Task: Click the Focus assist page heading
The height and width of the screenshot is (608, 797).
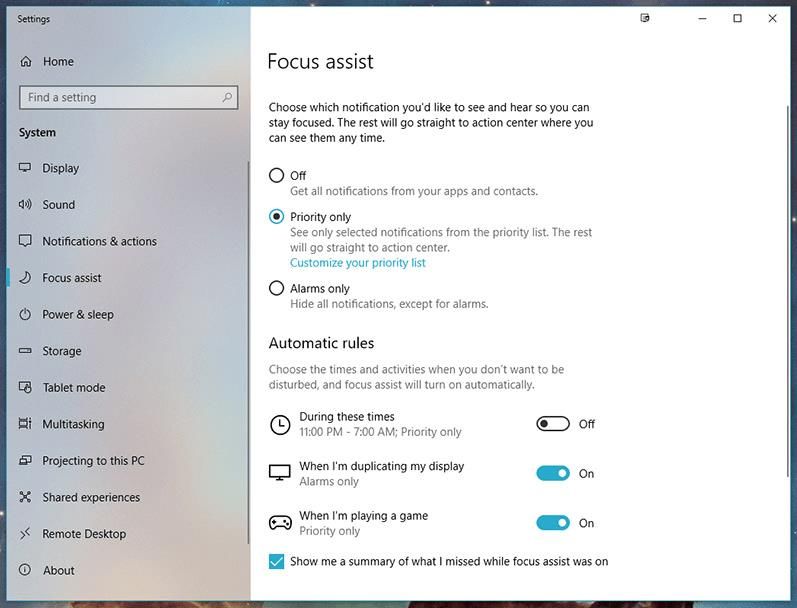Action: [x=320, y=62]
